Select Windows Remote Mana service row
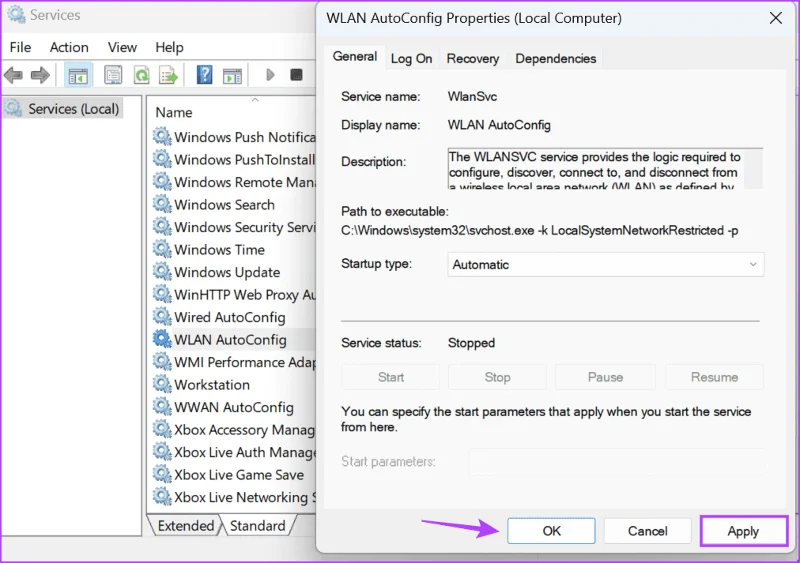Screen dimensions: 800x563 (x=234, y=182)
